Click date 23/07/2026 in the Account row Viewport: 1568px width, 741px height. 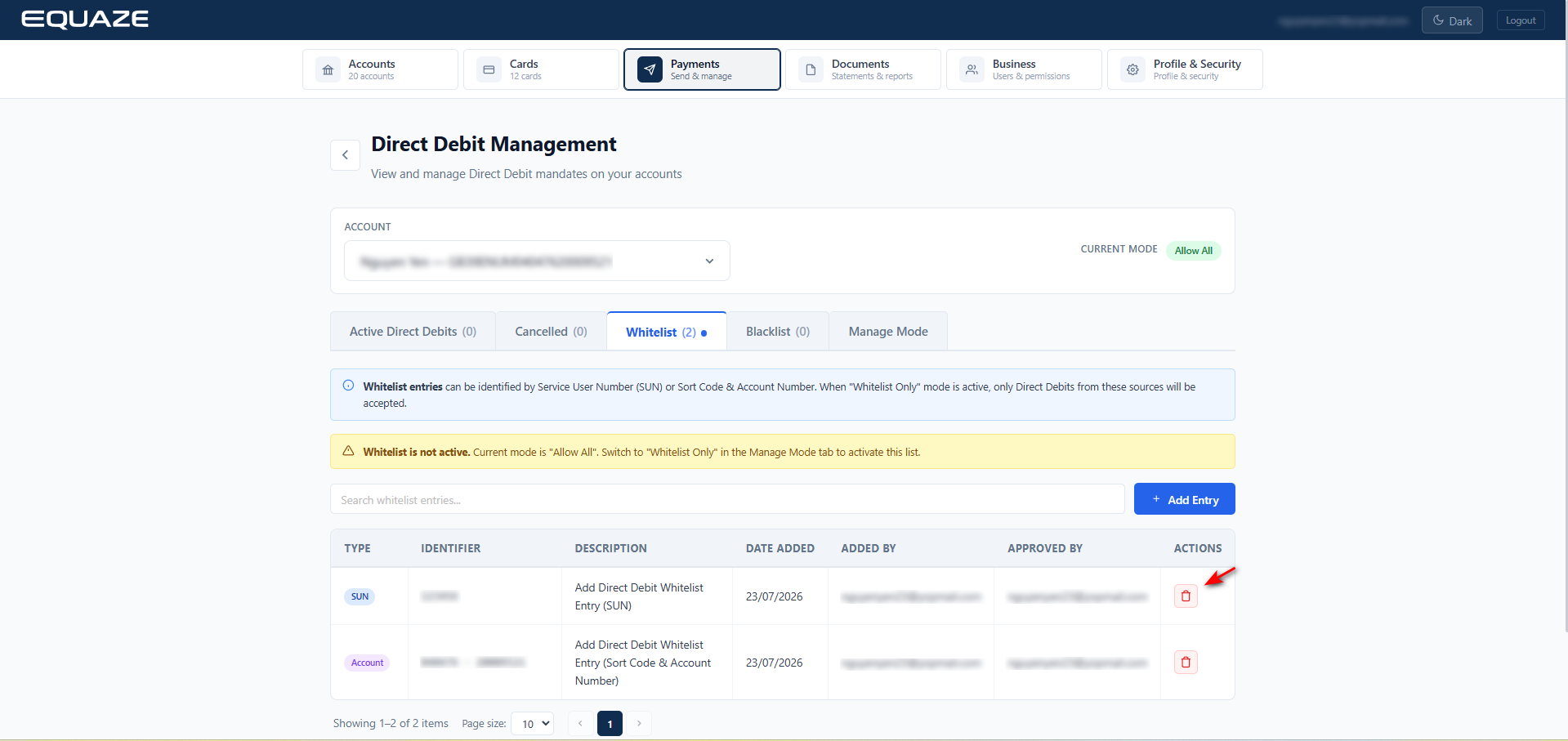(774, 663)
